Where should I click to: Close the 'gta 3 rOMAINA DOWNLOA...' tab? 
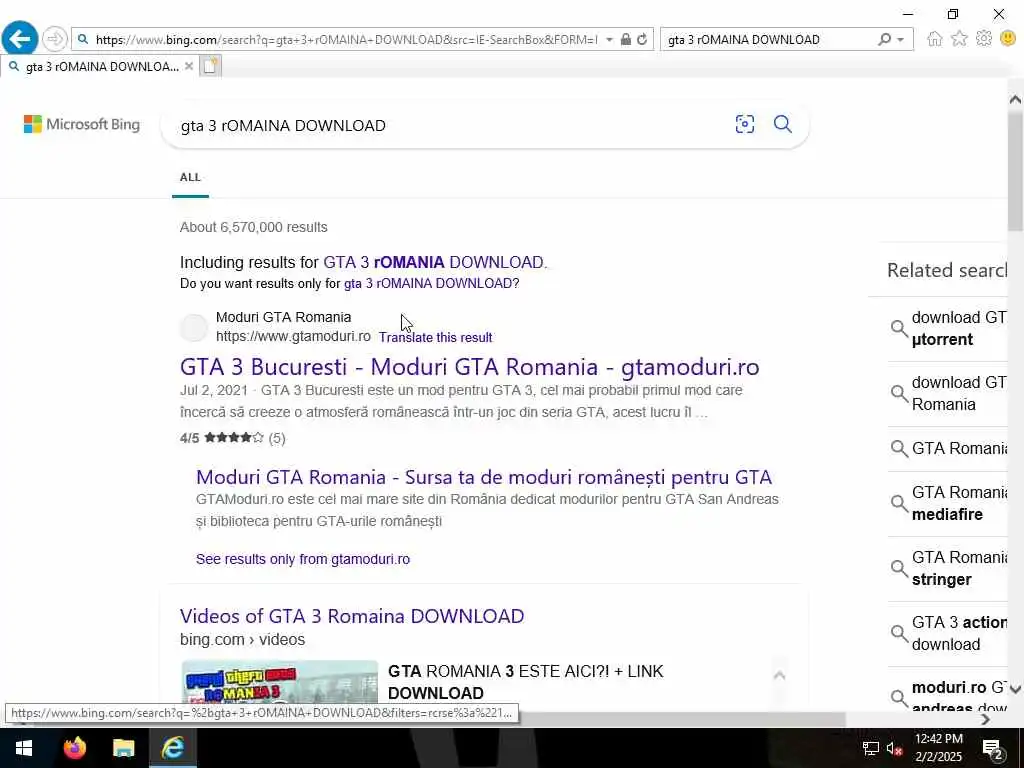coord(189,66)
